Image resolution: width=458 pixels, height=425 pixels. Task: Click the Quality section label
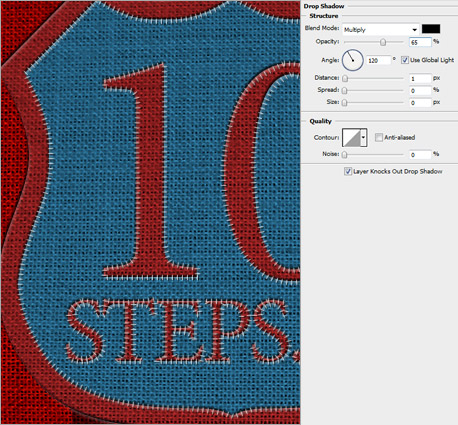(x=321, y=121)
